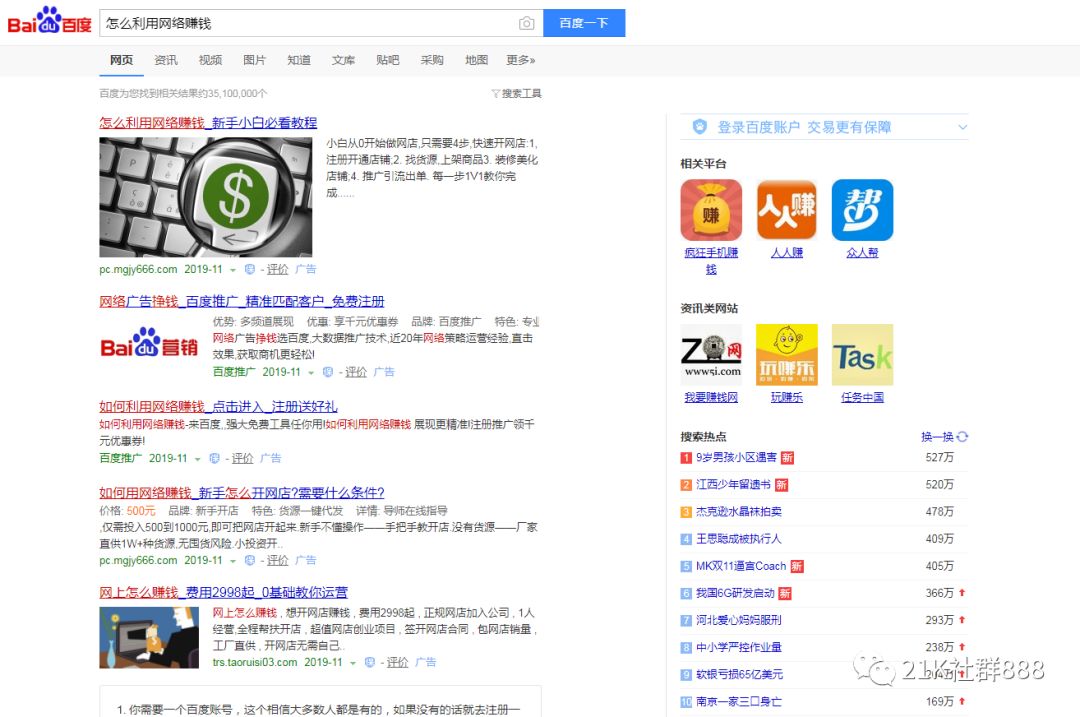Viewport: 1080px width, 717px height.
Task: Click the Baidu logo
Action: coord(49,21)
